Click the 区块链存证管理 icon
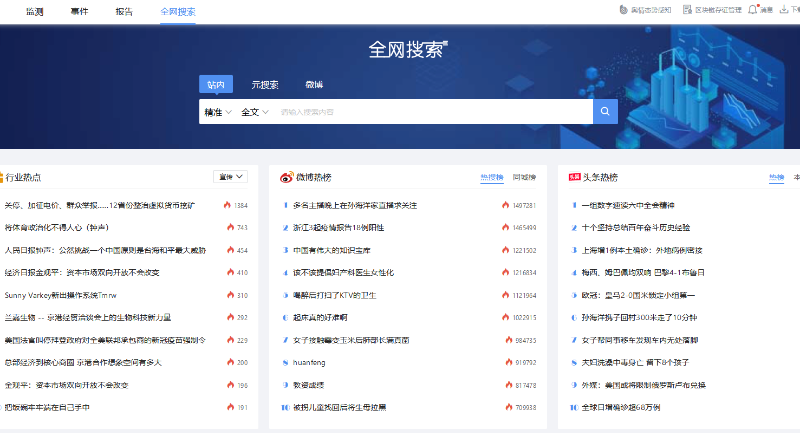This screenshot has height=433, width=800. 687,10
